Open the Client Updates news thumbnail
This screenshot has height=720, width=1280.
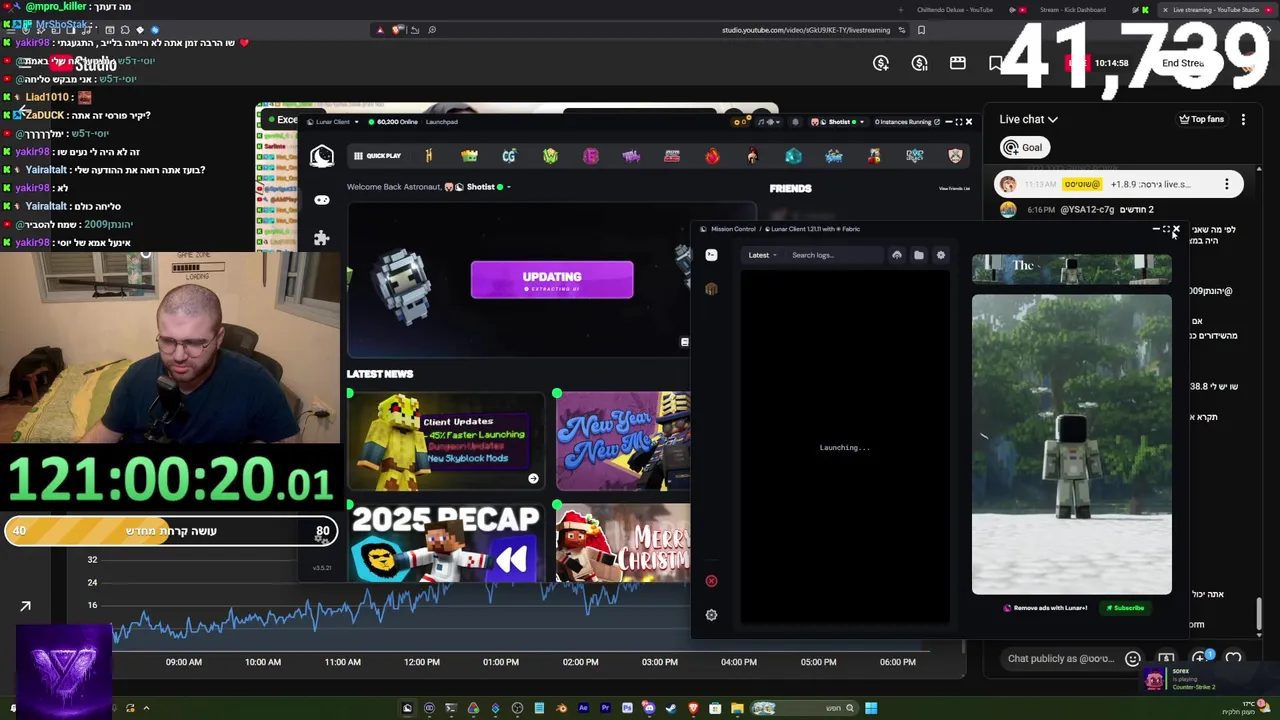[x=445, y=441]
